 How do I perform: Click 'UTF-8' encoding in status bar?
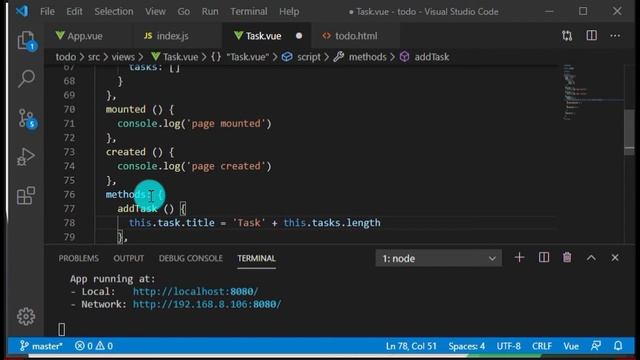508,346
